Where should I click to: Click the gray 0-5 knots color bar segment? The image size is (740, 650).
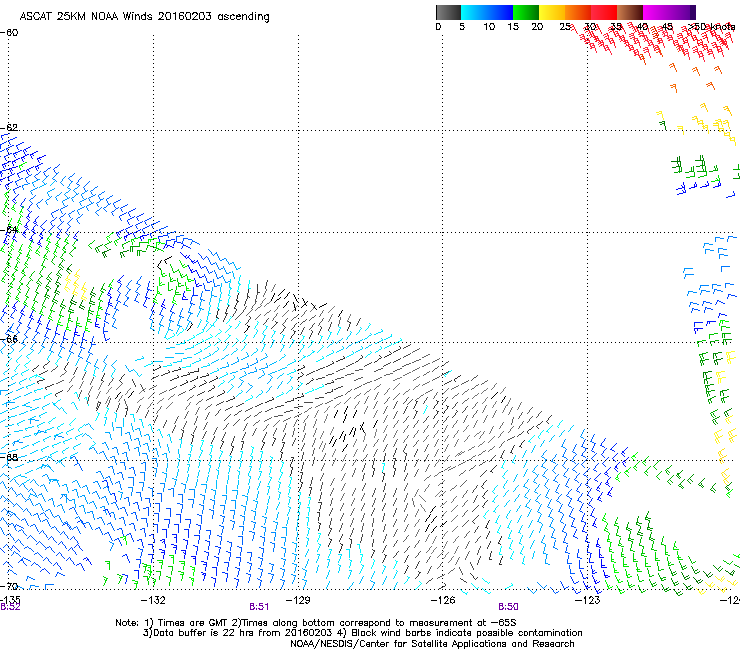[x=448, y=12]
